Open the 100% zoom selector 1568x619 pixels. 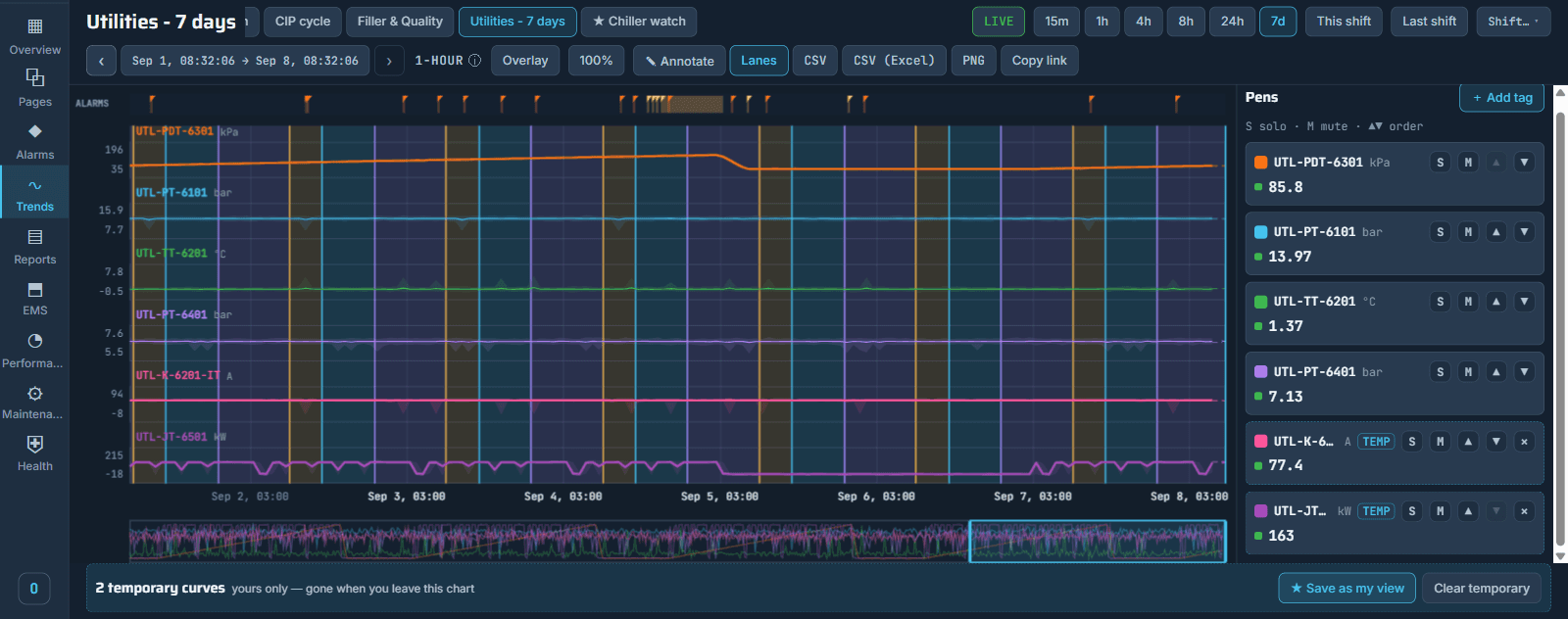[x=596, y=61]
